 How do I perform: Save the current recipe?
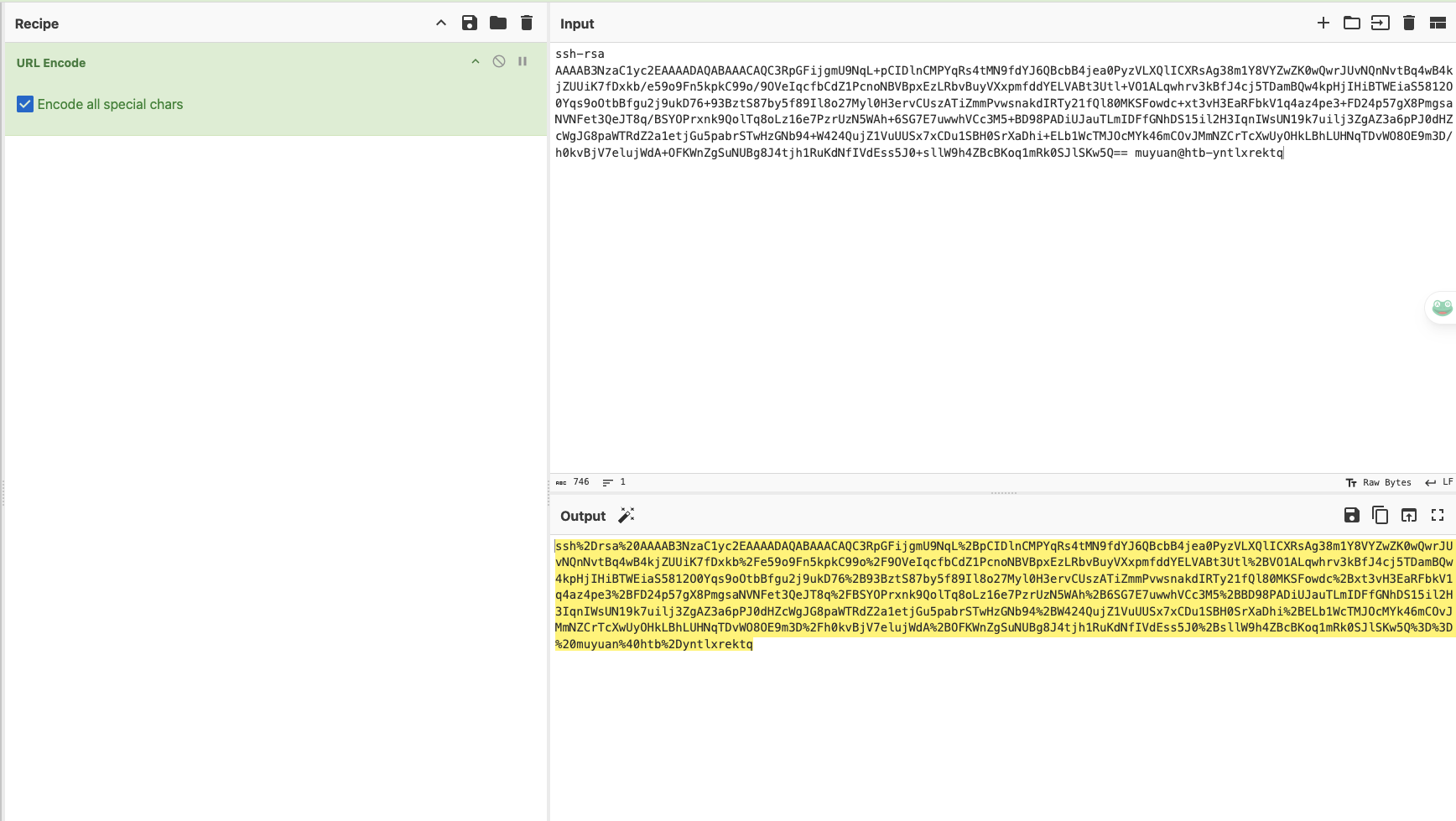point(470,23)
